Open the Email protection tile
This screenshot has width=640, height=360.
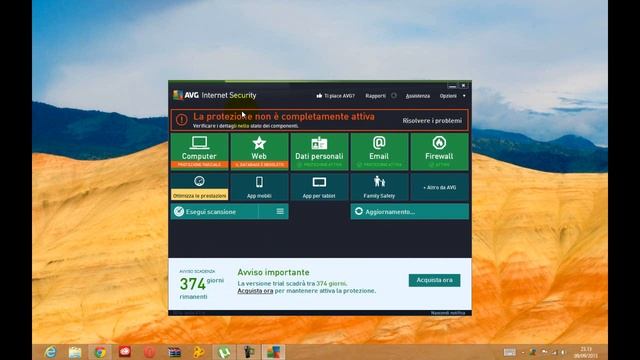tap(379, 151)
